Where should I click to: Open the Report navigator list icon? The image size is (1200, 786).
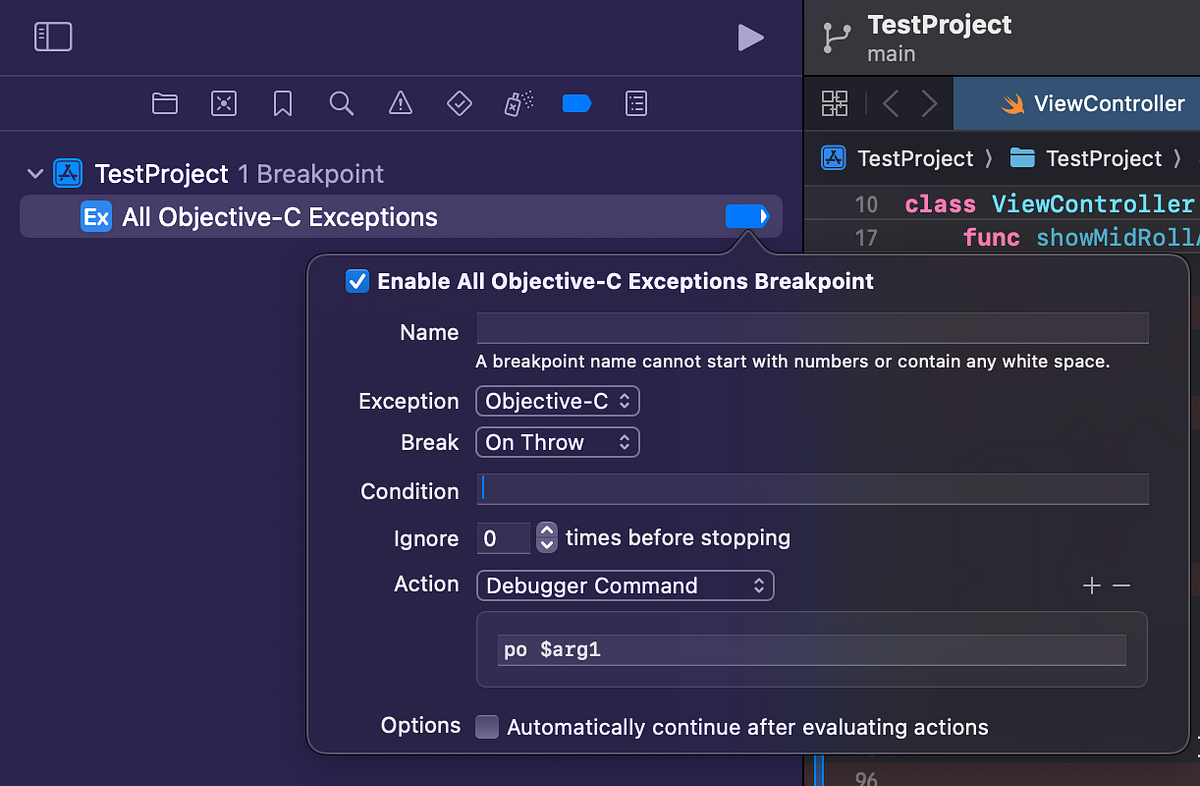coord(636,103)
